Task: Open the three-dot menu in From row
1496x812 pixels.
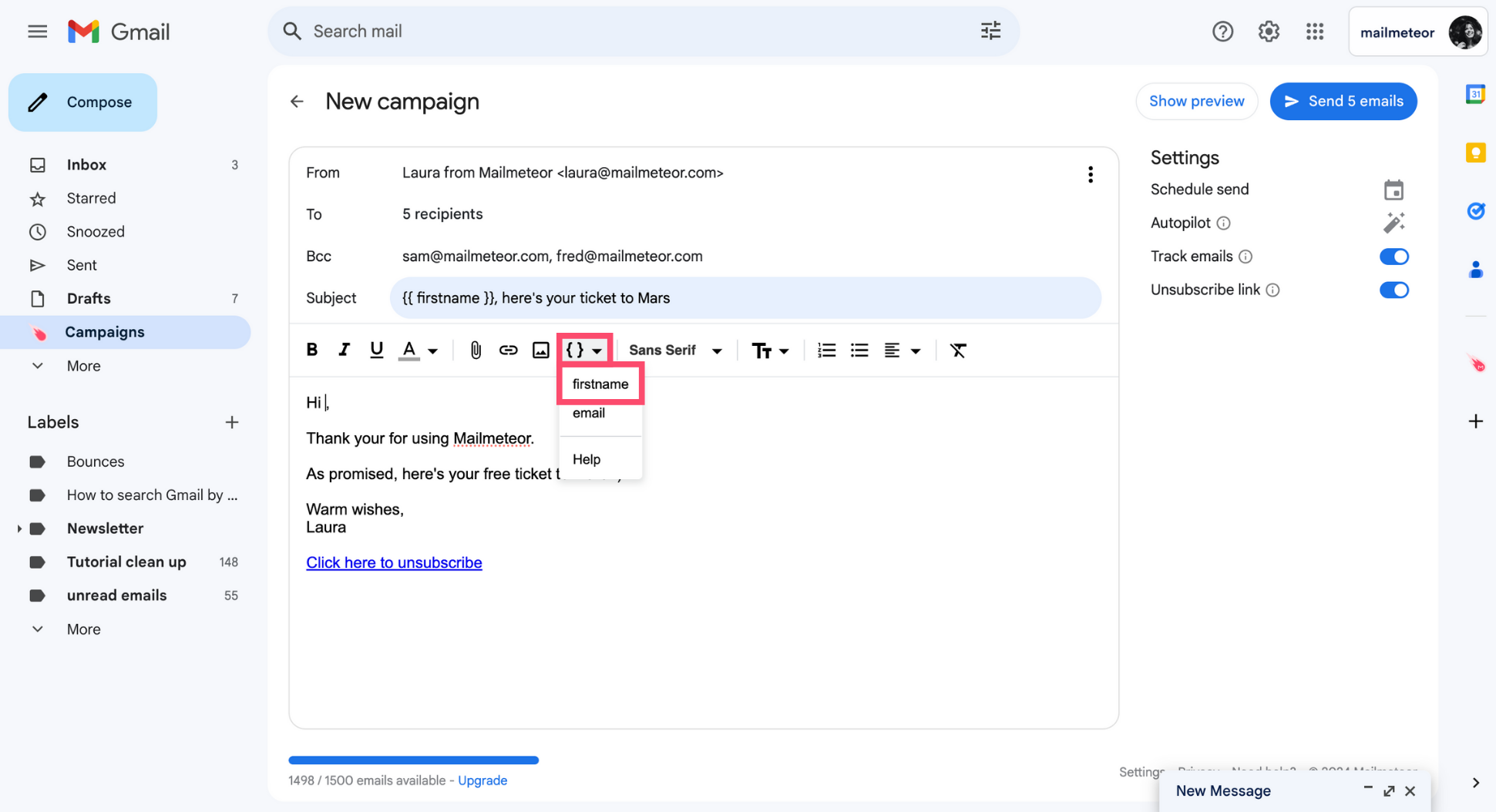Action: (1090, 174)
